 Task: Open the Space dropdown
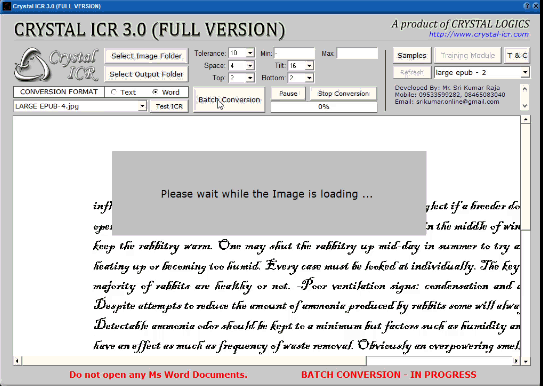click(250, 65)
